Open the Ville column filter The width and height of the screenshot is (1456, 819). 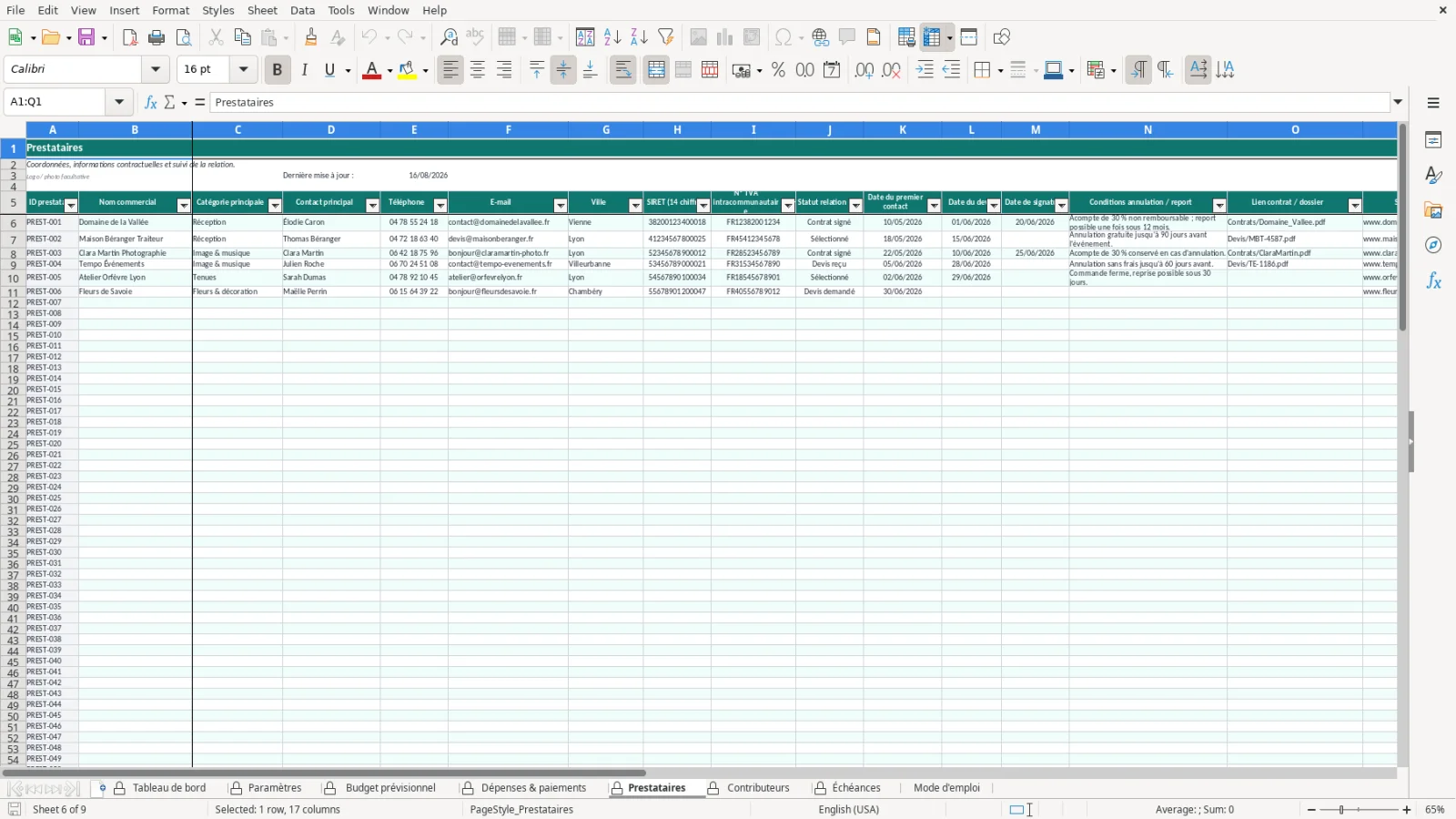coord(635,206)
